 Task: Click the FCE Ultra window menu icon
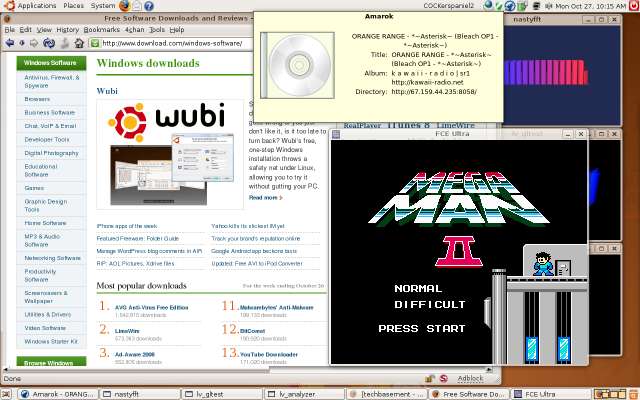pos(336,134)
